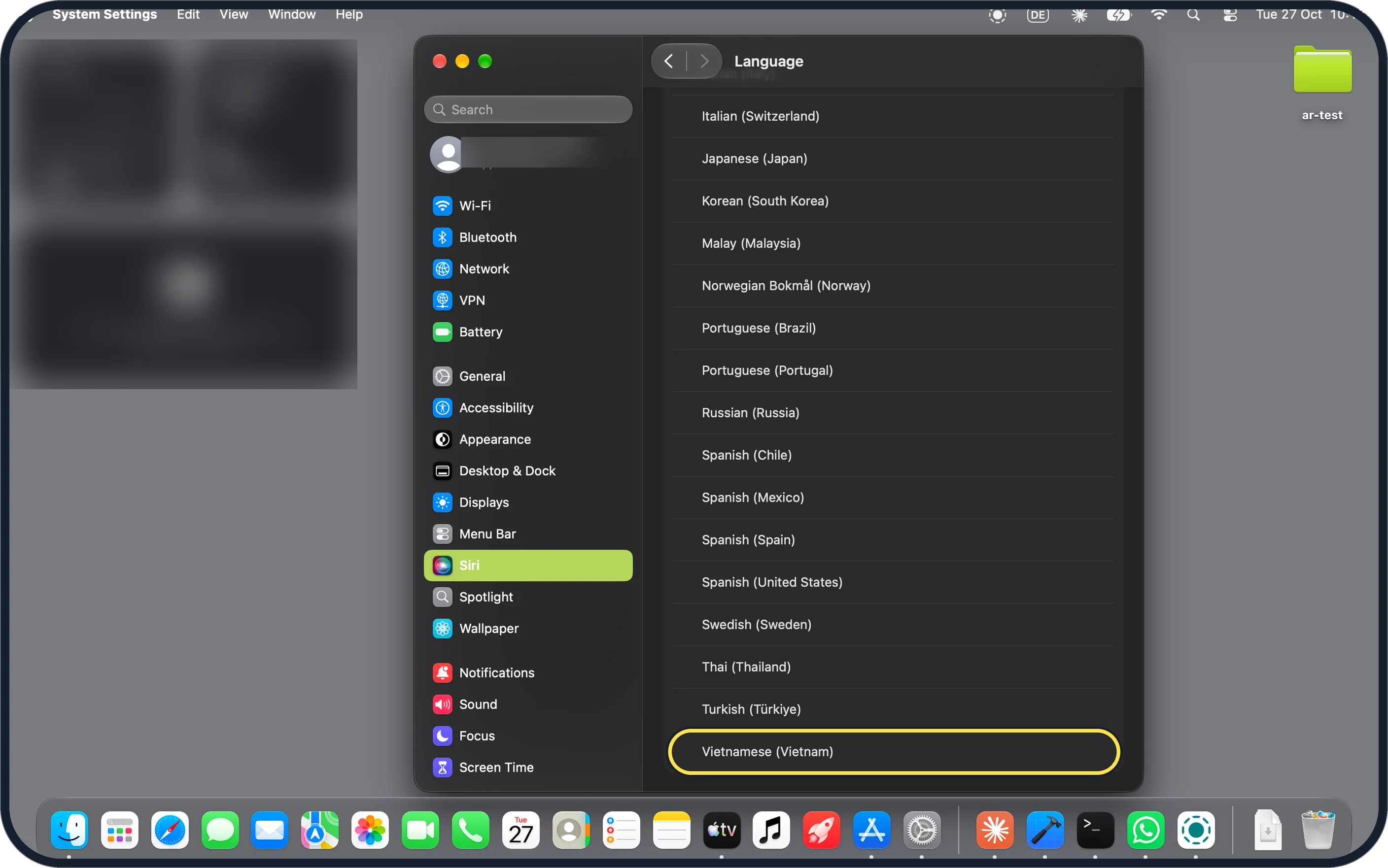Choose Spanish (Mexico) language
Screen dimensions: 1388x868
click(893, 498)
